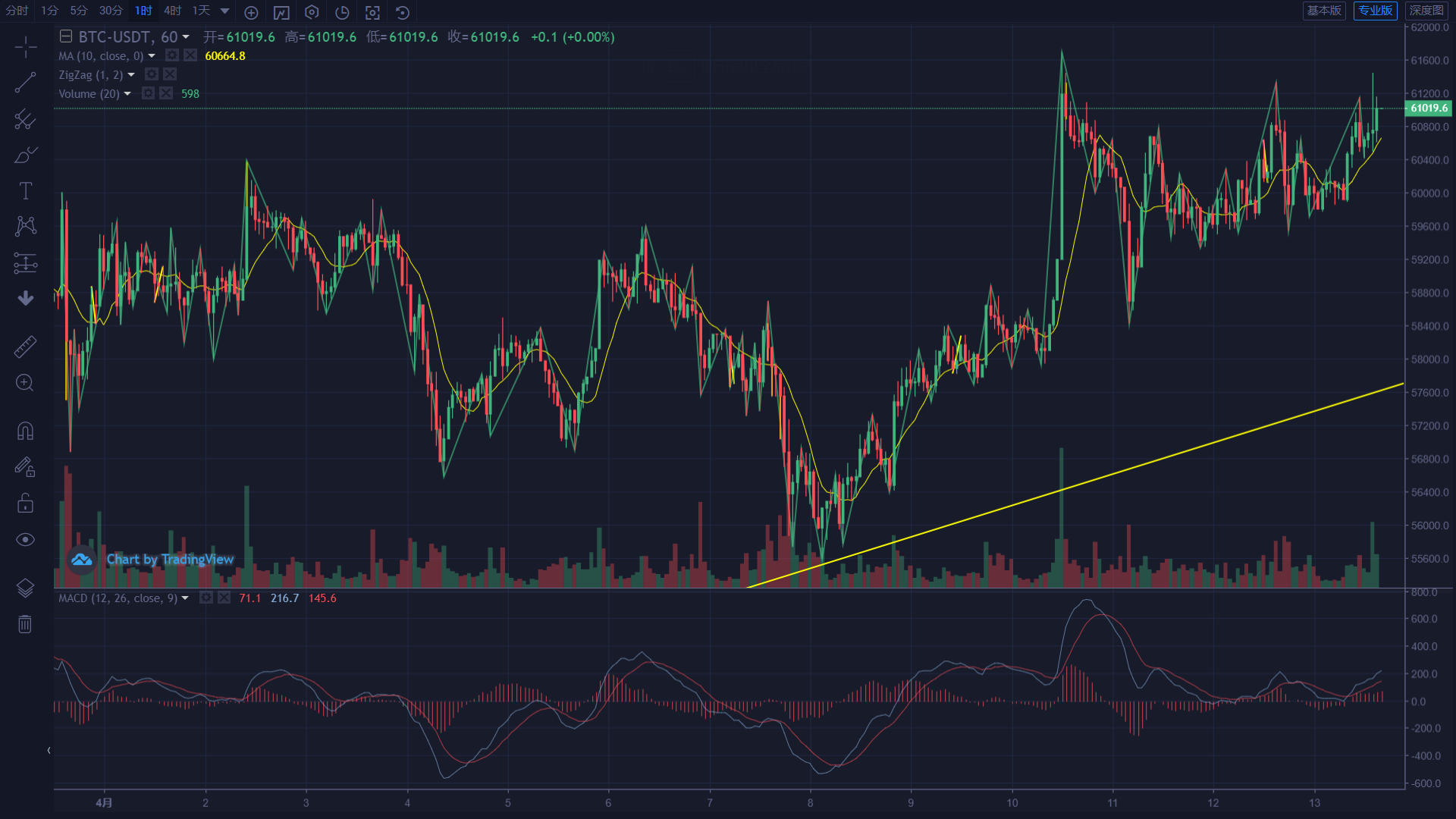Click the undo reset arrow icon
This screenshot has width=1456, height=819.
[403, 12]
